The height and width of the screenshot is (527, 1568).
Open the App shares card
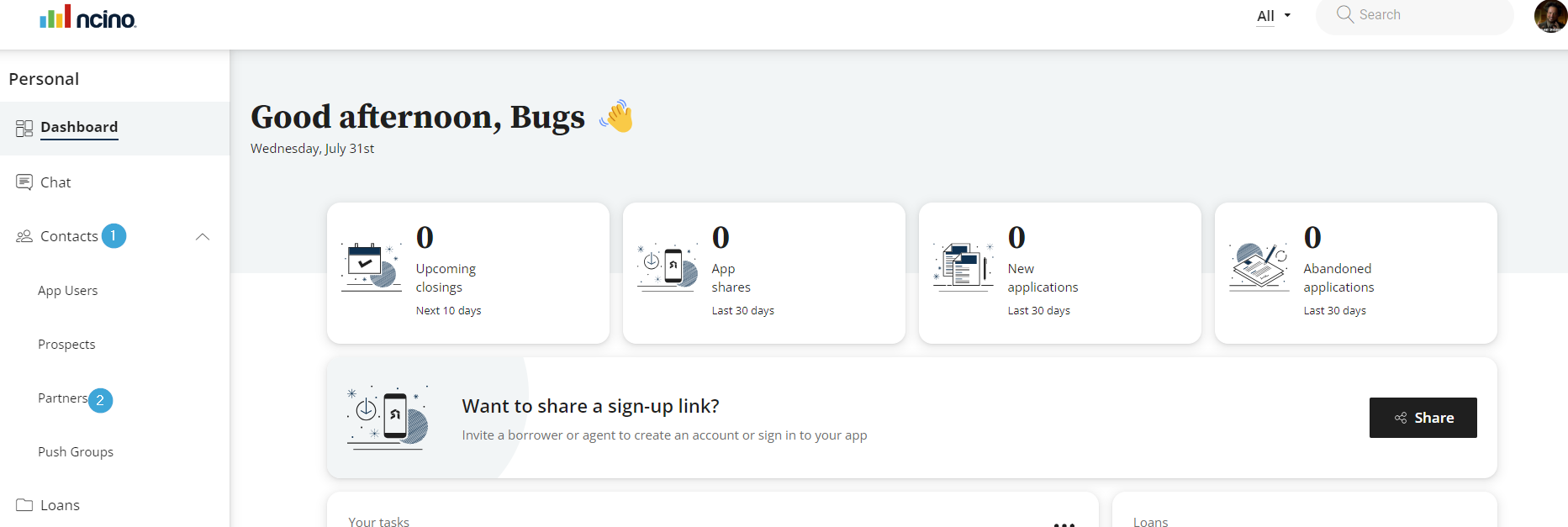763,273
